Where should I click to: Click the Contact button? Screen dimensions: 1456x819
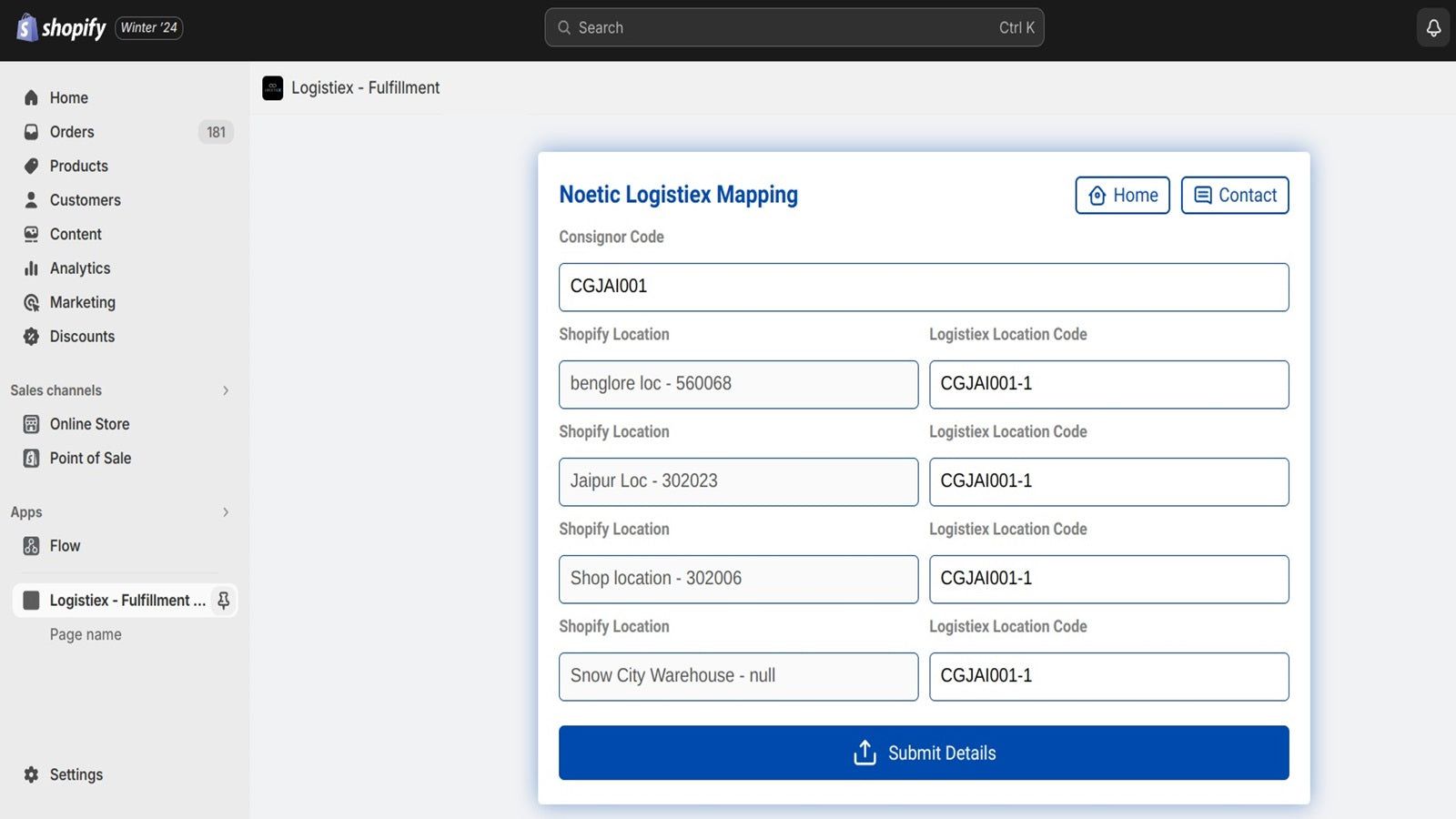point(1235,195)
